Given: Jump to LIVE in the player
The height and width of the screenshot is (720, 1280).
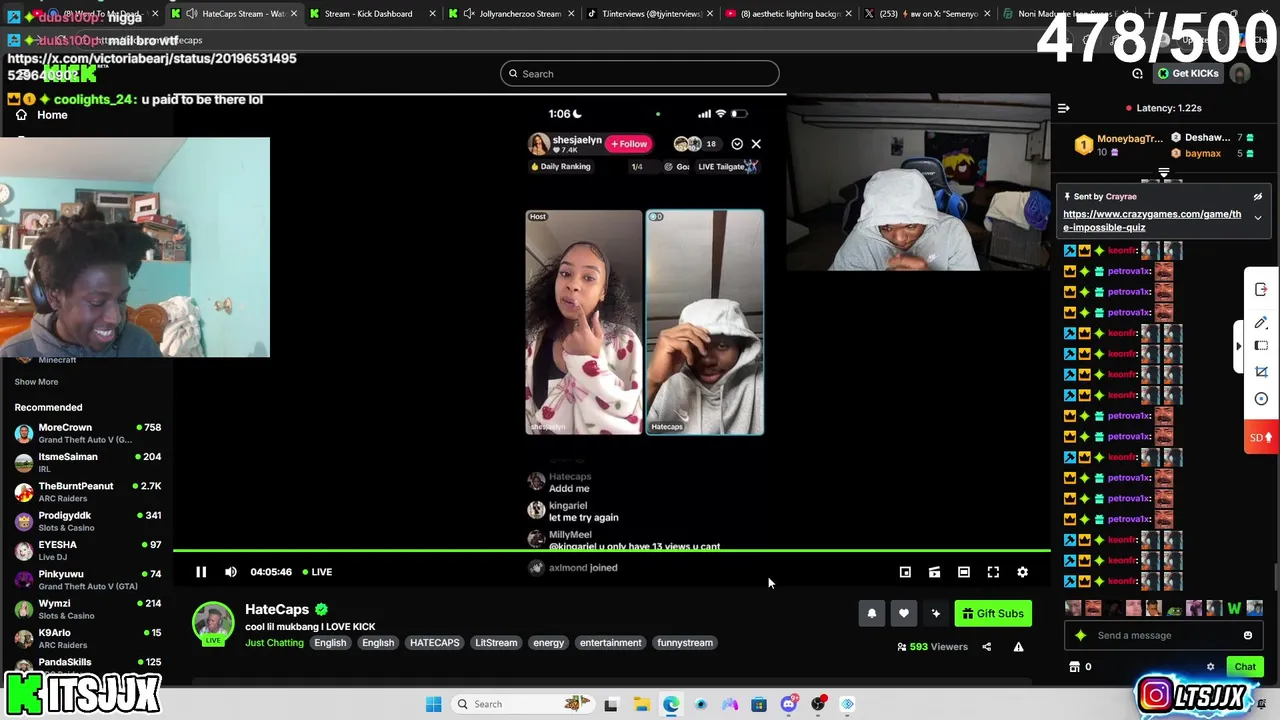Looking at the screenshot, I should (316, 572).
